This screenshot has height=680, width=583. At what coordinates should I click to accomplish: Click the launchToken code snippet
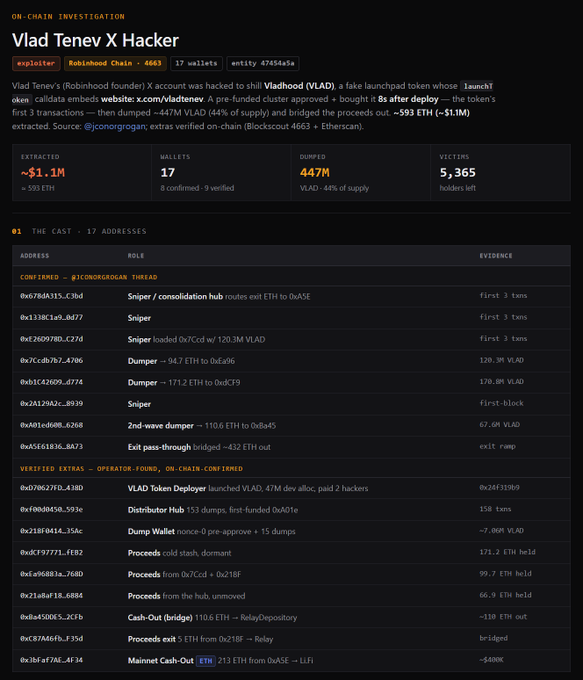point(478,86)
